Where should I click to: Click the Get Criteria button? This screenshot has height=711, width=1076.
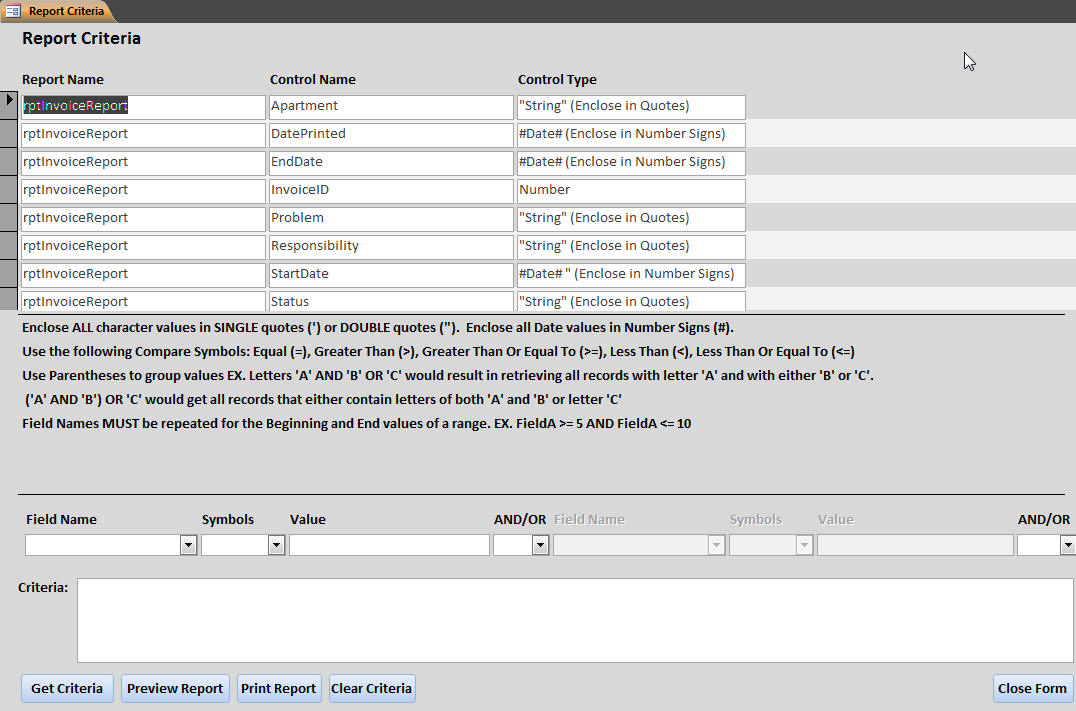pos(67,688)
